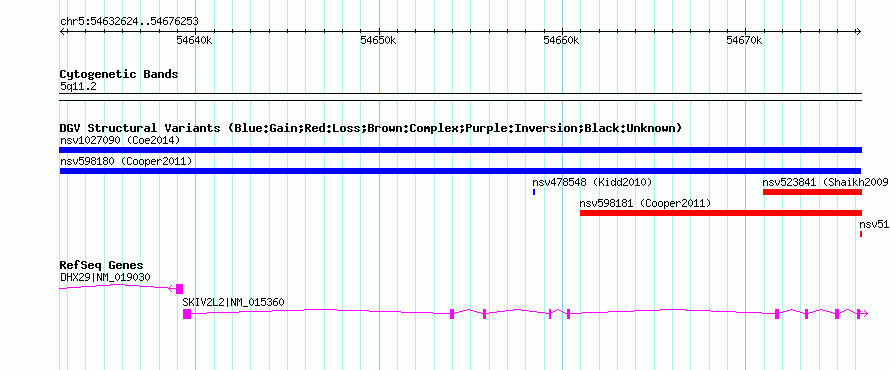
Task: Click the 5q11.2 cytogenetic band bar
Action: 460,97
